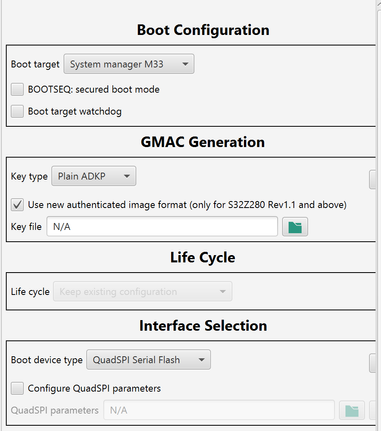Open the Boot device type dropdown
The width and height of the screenshot is (381, 431).
148,360
